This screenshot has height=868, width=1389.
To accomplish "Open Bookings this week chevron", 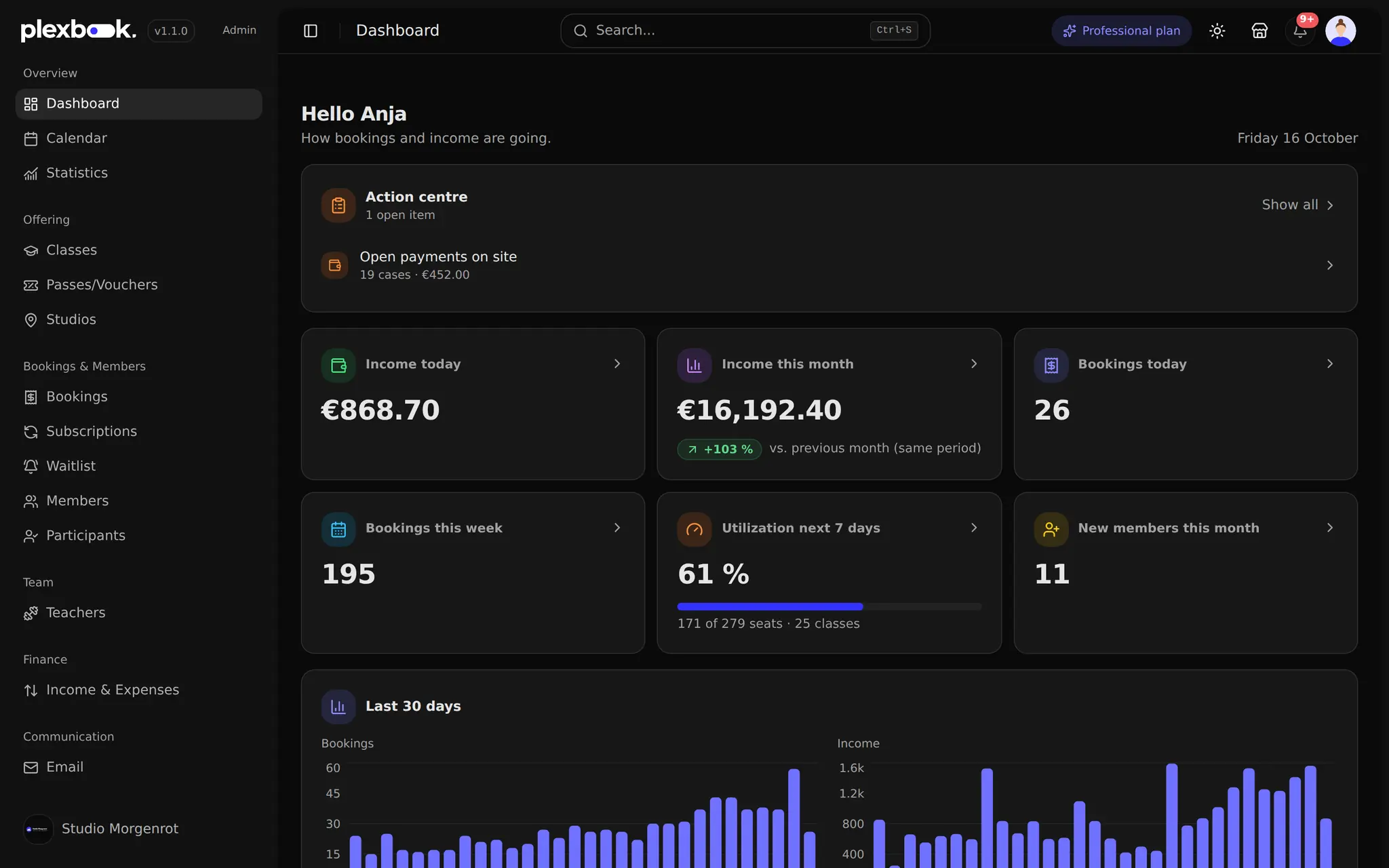I will pos(617,528).
